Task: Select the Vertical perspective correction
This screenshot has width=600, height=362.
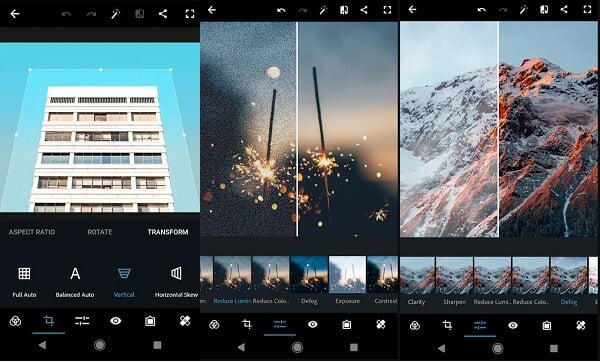Action: (x=124, y=282)
